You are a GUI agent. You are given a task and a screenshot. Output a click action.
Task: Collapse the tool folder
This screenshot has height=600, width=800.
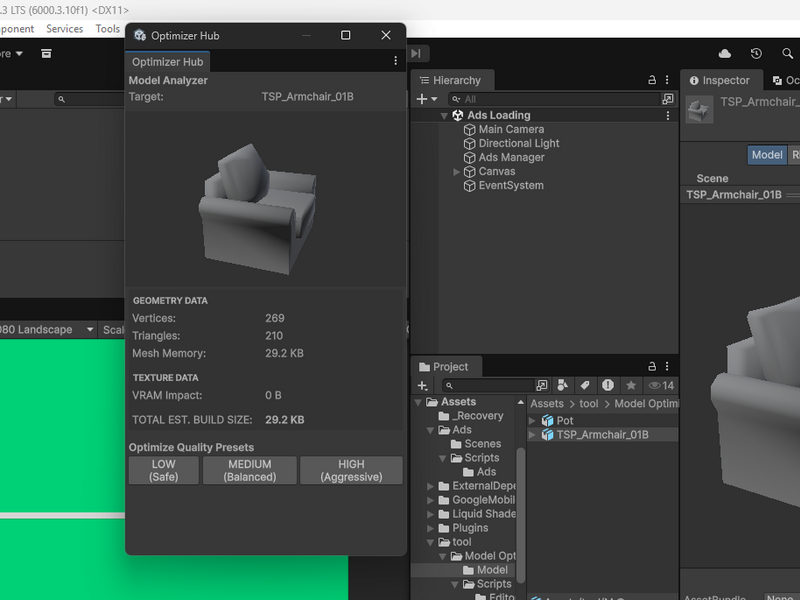pyautogui.click(x=430, y=542)
